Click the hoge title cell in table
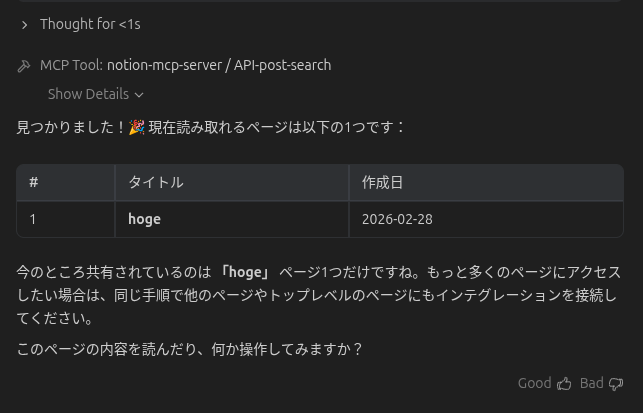The image size is (643, 413). (144, 219)
